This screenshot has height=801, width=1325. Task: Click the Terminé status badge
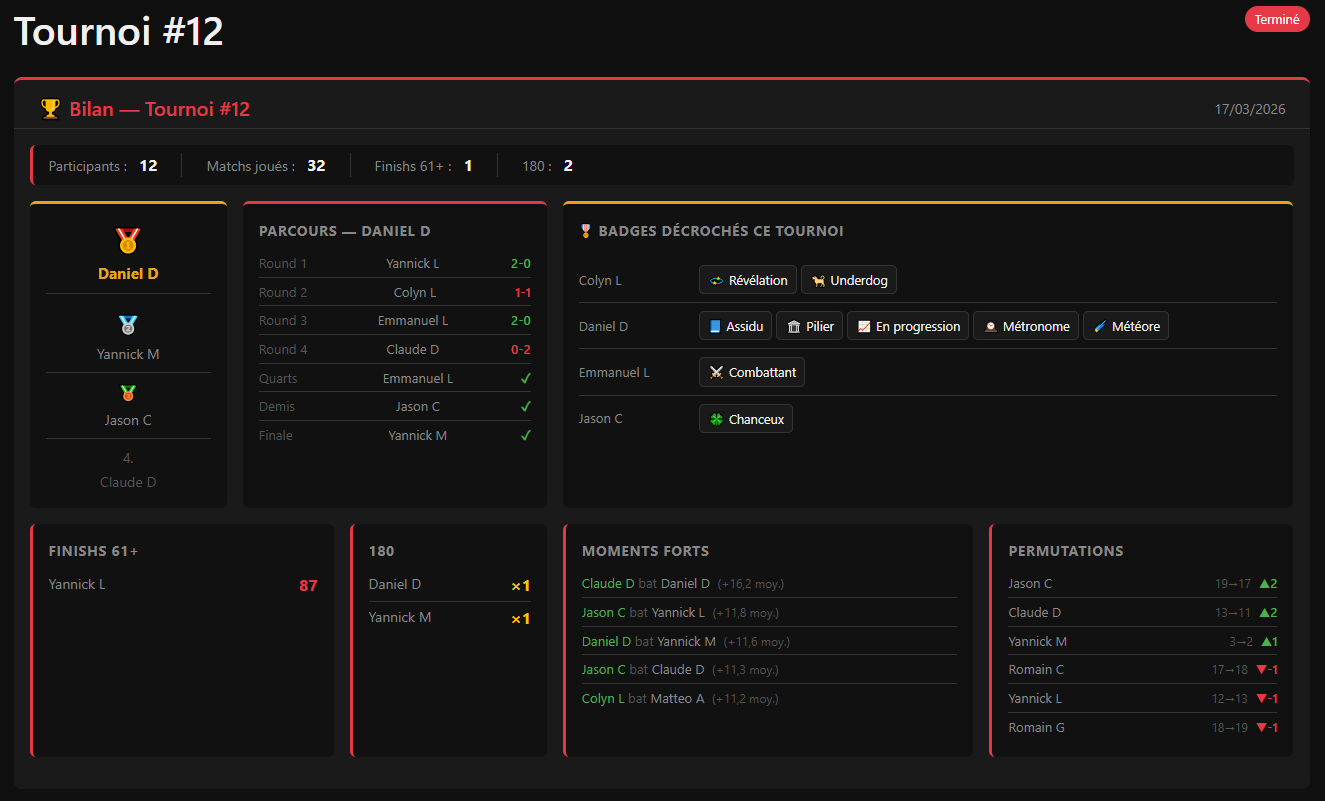1276,19
